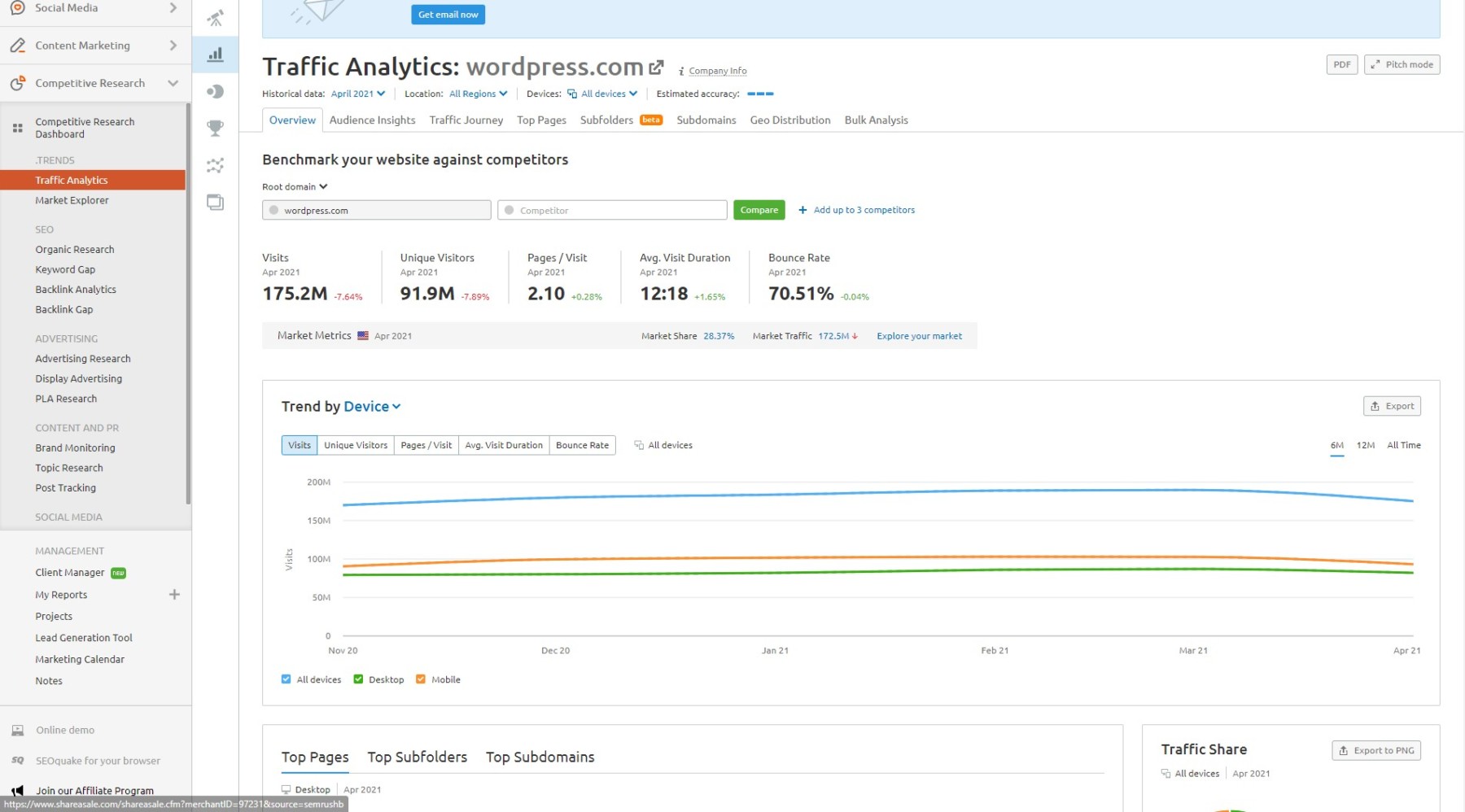Image resolution: width=1465 pixels, height=812 pixels.
Task: Click the PDF button
Action: pyautogui.click(x=1342, y=64)
